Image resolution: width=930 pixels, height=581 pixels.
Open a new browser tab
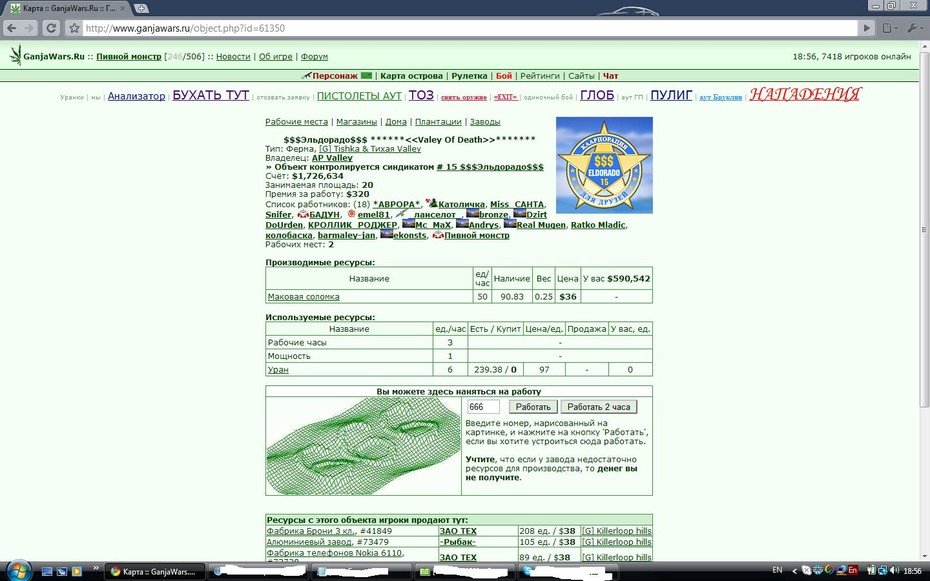pos(141,8)
